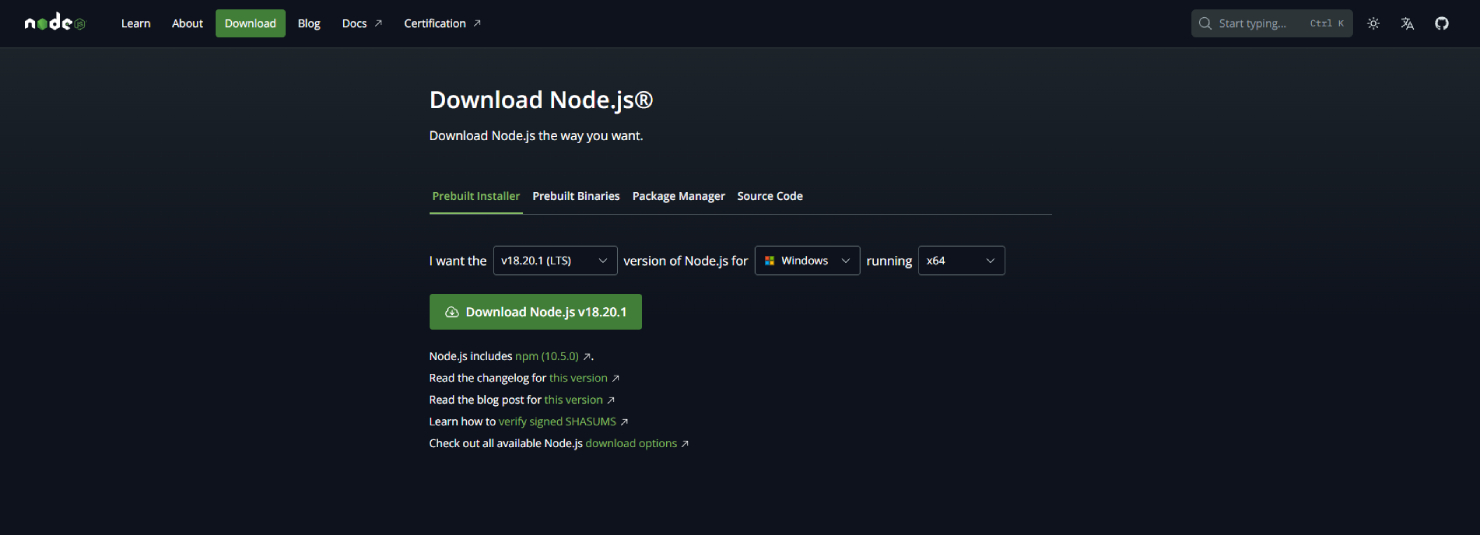Click the cloud download icon on the green button
1480x535 pixels.
pyautogui.click(x=452, y=312)
